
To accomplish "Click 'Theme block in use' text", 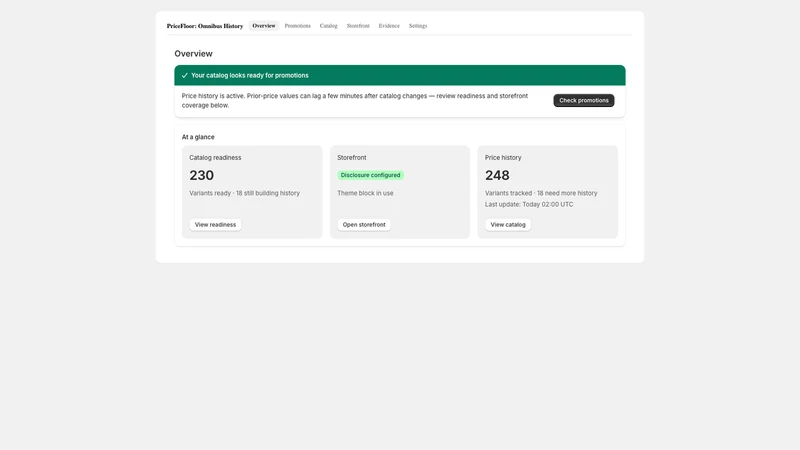I will click(x=365, y=193).
